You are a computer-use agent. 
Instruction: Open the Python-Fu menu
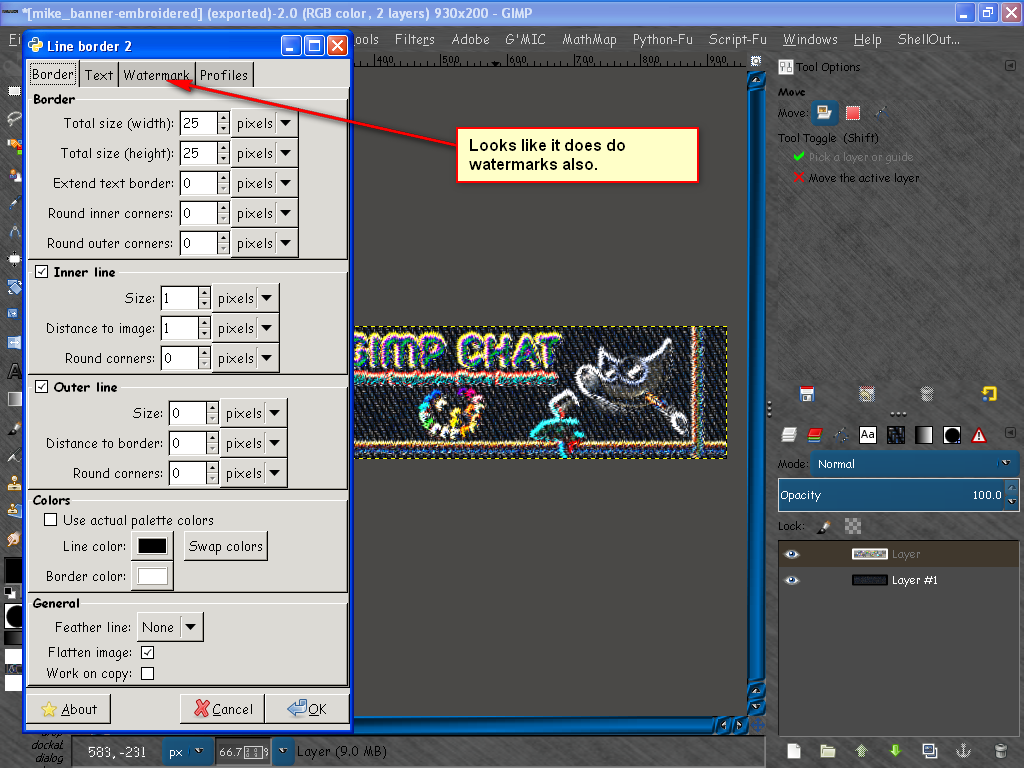tap(662, 39)
